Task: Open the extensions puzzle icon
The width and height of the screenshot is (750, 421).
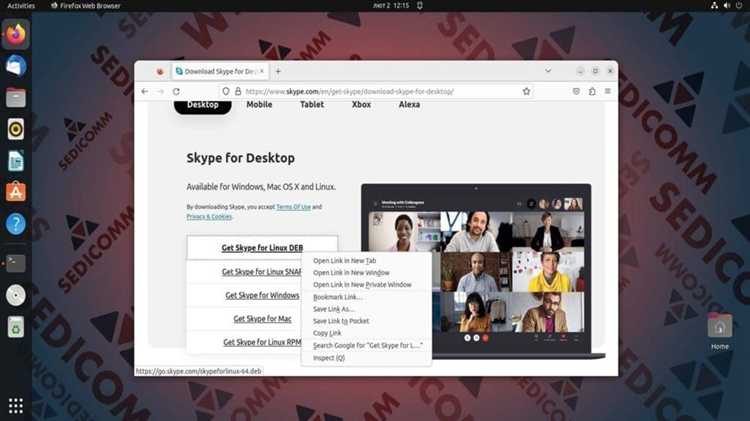Action: 592,91
